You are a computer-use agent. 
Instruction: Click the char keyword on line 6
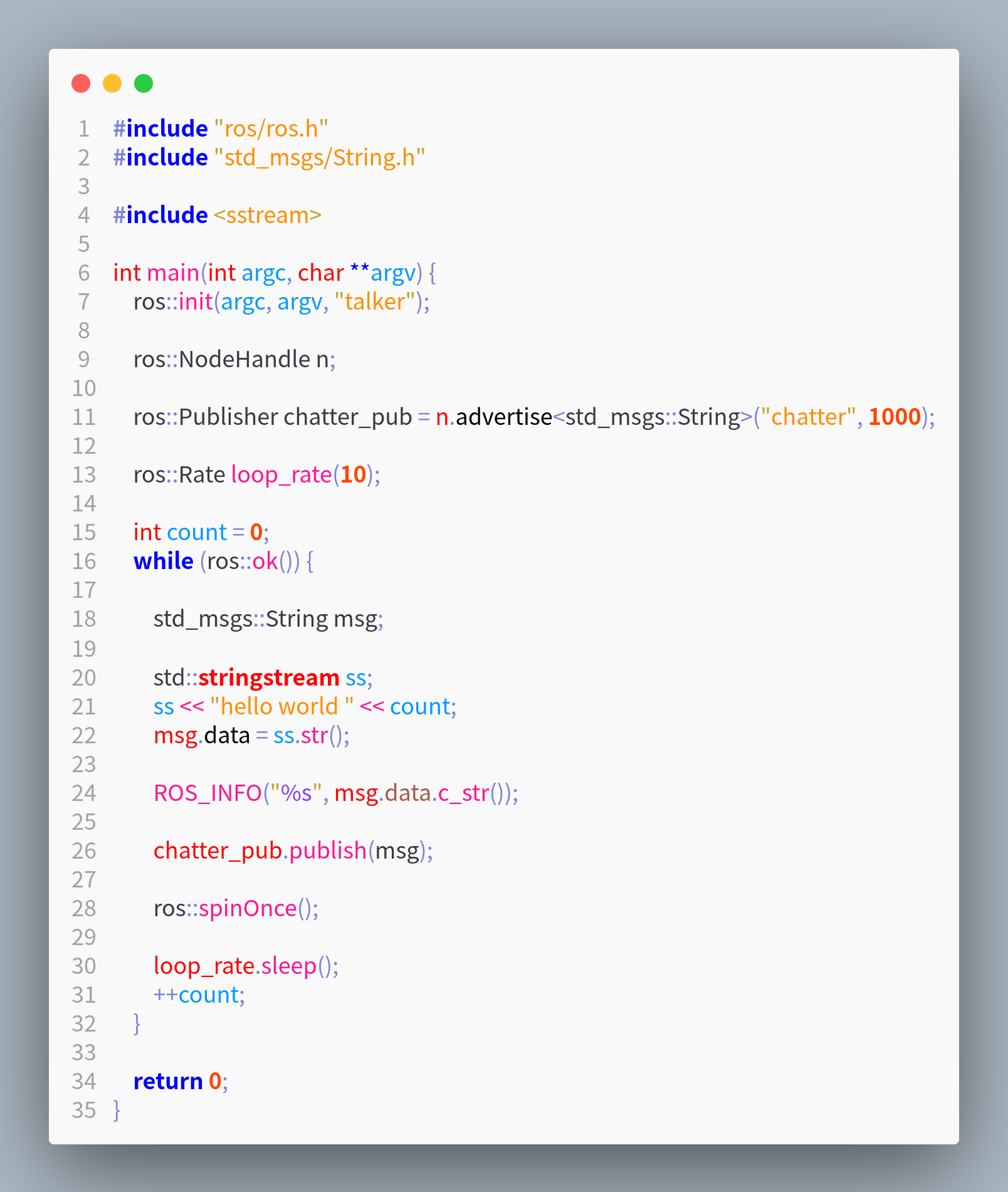[321, 273]
